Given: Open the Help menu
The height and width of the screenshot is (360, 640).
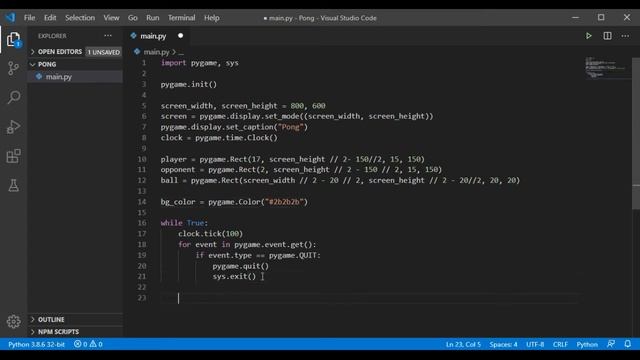Looking at the screenshot, I should (x=212, y=18).
